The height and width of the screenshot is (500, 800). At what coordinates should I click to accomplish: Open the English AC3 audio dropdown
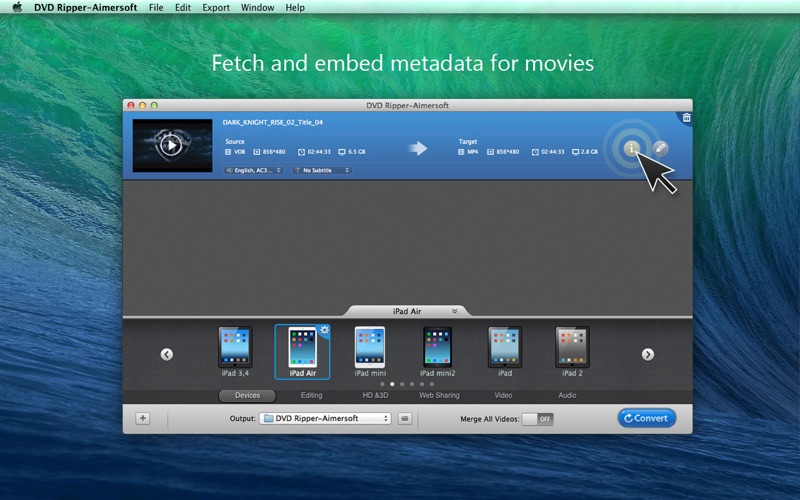(x=253, y=170)
